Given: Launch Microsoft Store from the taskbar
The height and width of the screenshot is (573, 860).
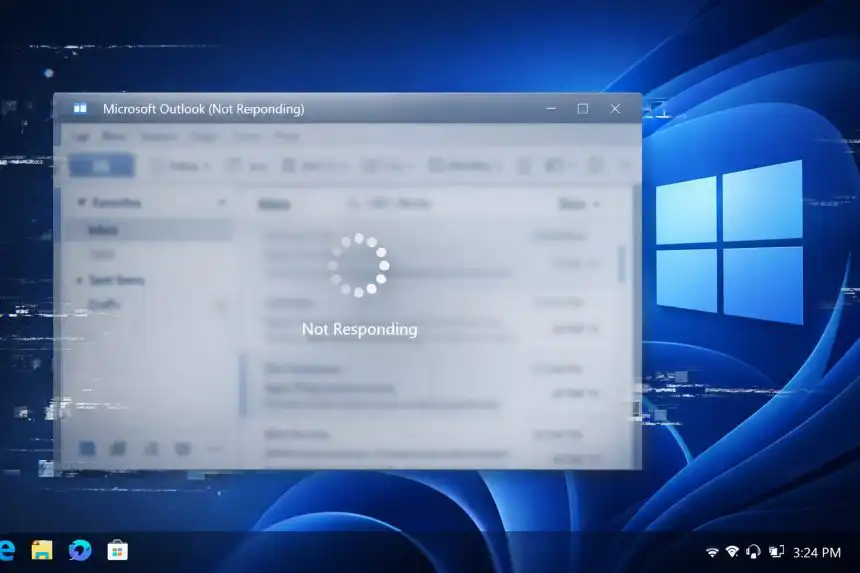Looking at the screenshot, I should click(117, 550).
